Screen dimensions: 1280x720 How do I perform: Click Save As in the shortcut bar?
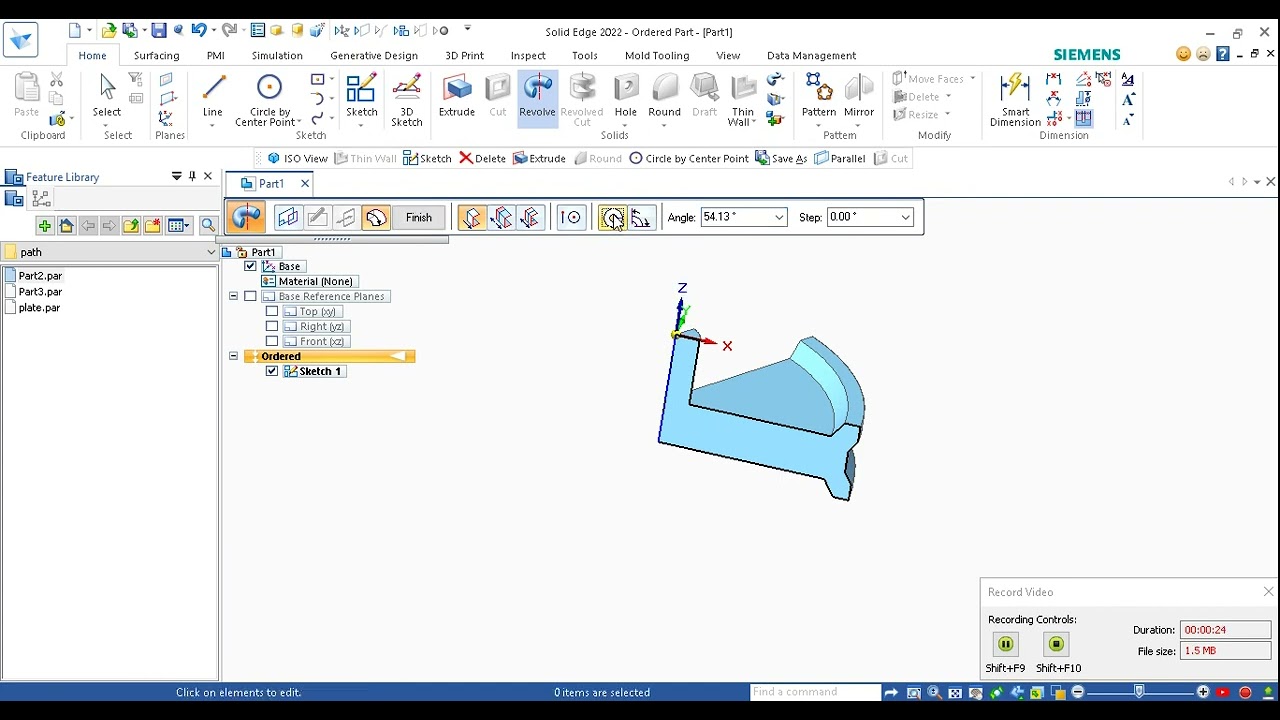780,159
